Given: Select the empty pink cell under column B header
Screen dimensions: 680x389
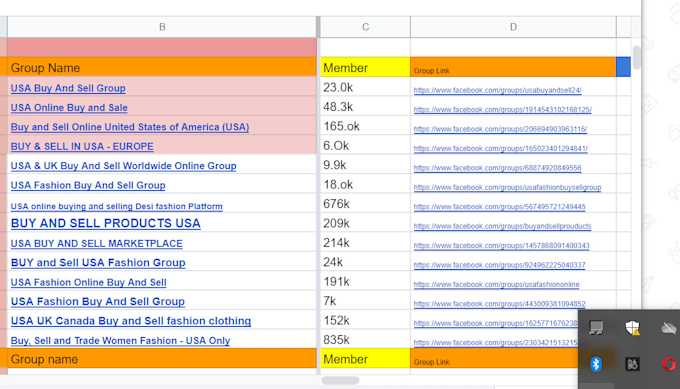Looking at the screenshot, I should pos(162,47).
